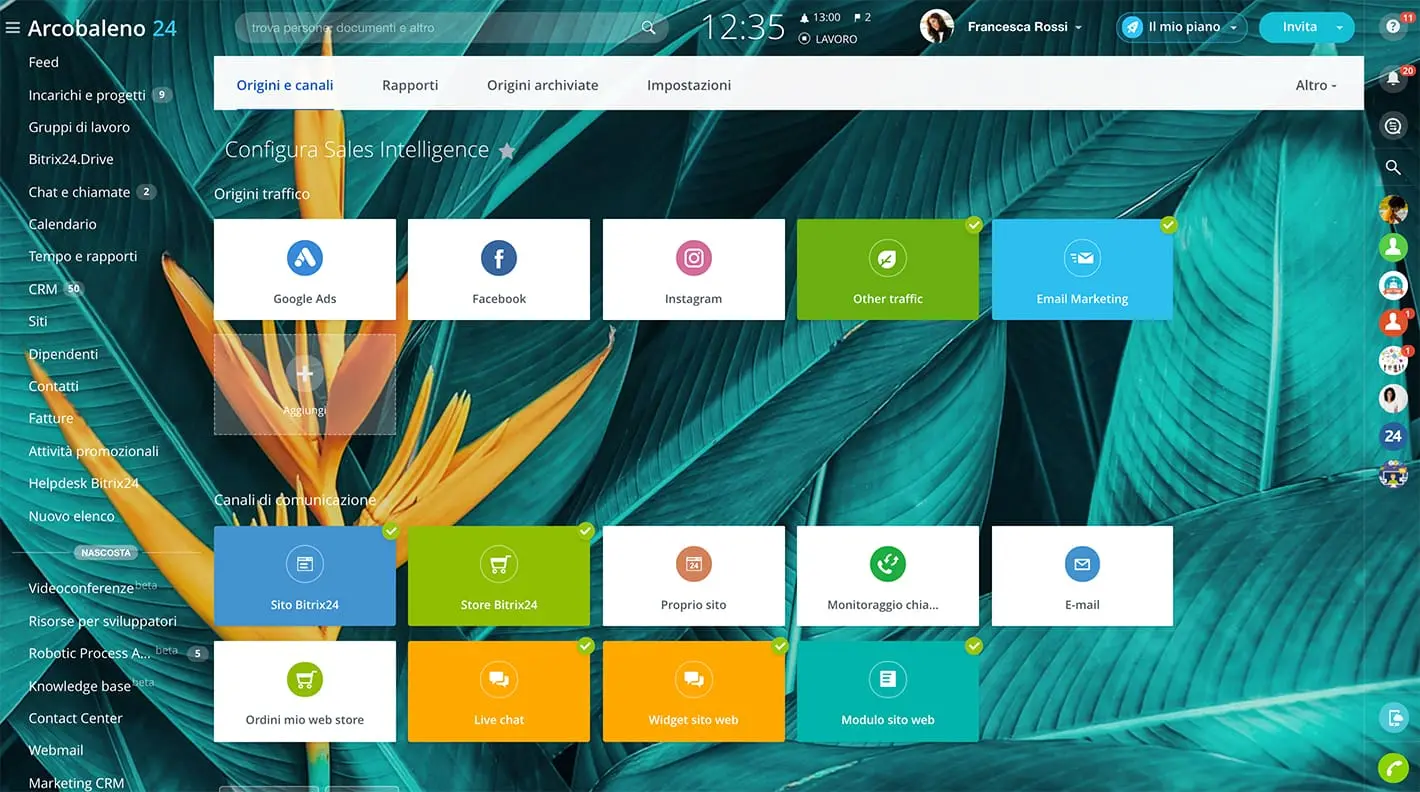Image resolution: width=1420 pixels, height=792 pixels.
Task: Open Helpdesk Bitrix24 menu item
Action: pos(84,483)
